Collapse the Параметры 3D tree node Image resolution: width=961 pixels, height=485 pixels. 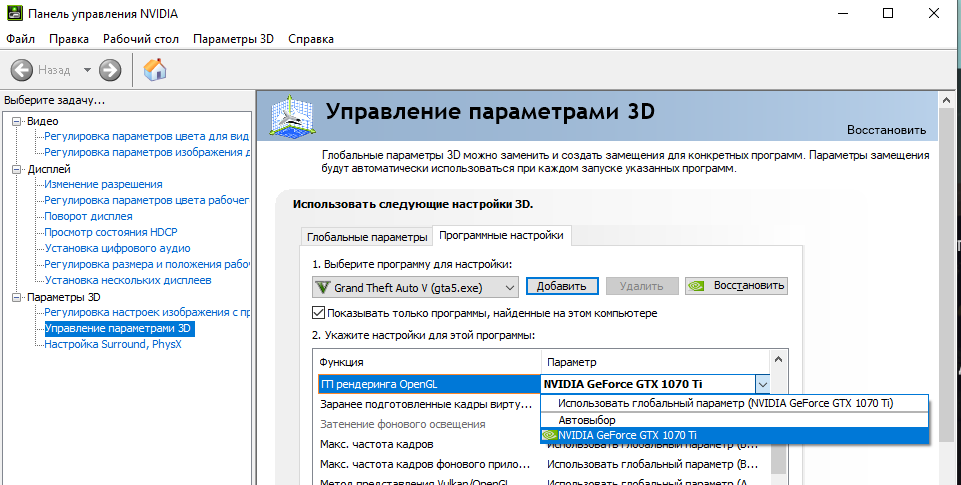click(17, 297)
